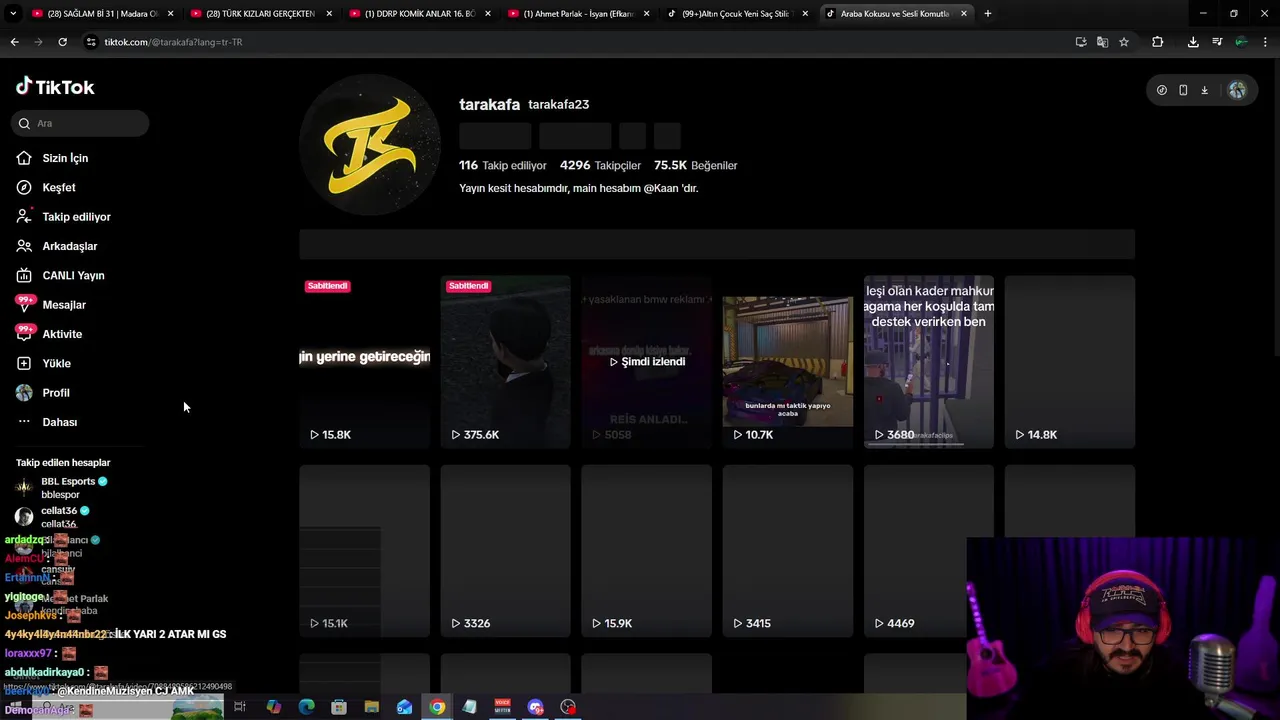Open pinned video with 15.8K views

[x=364, y=362]
